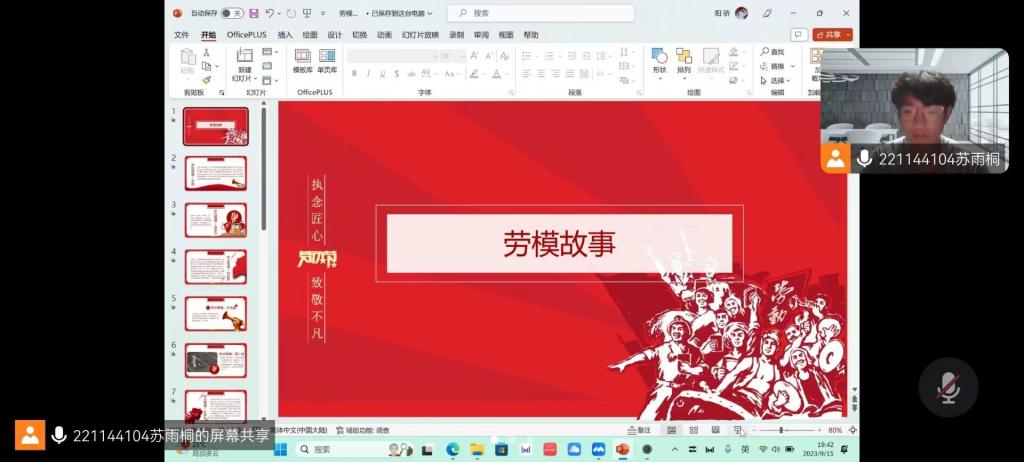Expand the saved-location dropdown in title bar

coord(431,13)
